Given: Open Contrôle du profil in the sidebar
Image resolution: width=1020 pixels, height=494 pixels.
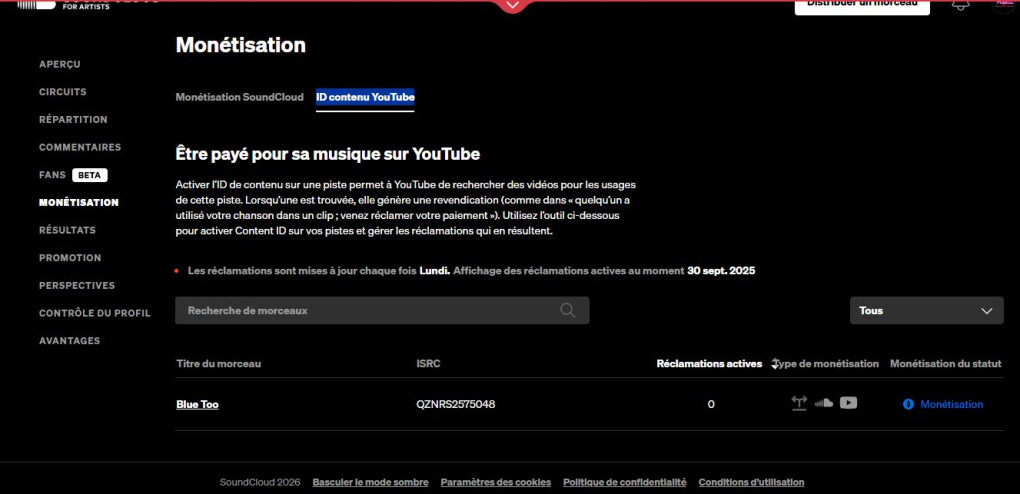Looking at the screenshot, I should coord(94,313).
